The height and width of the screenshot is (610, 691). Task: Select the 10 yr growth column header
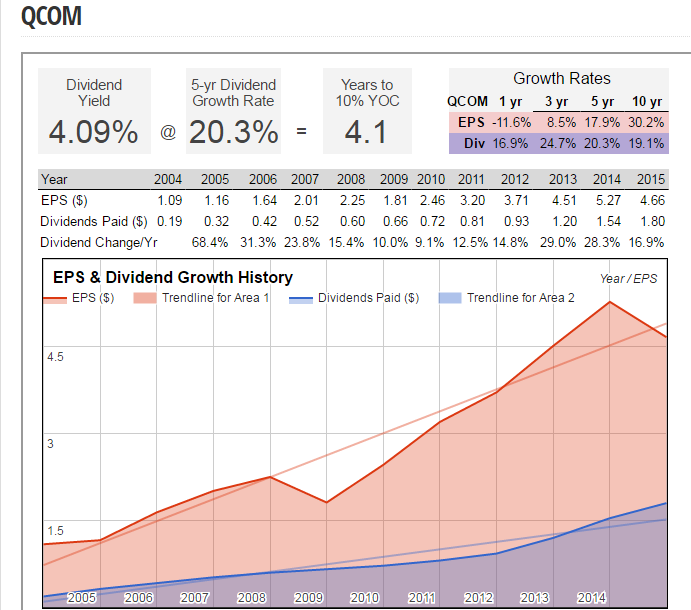coord(647,101)
